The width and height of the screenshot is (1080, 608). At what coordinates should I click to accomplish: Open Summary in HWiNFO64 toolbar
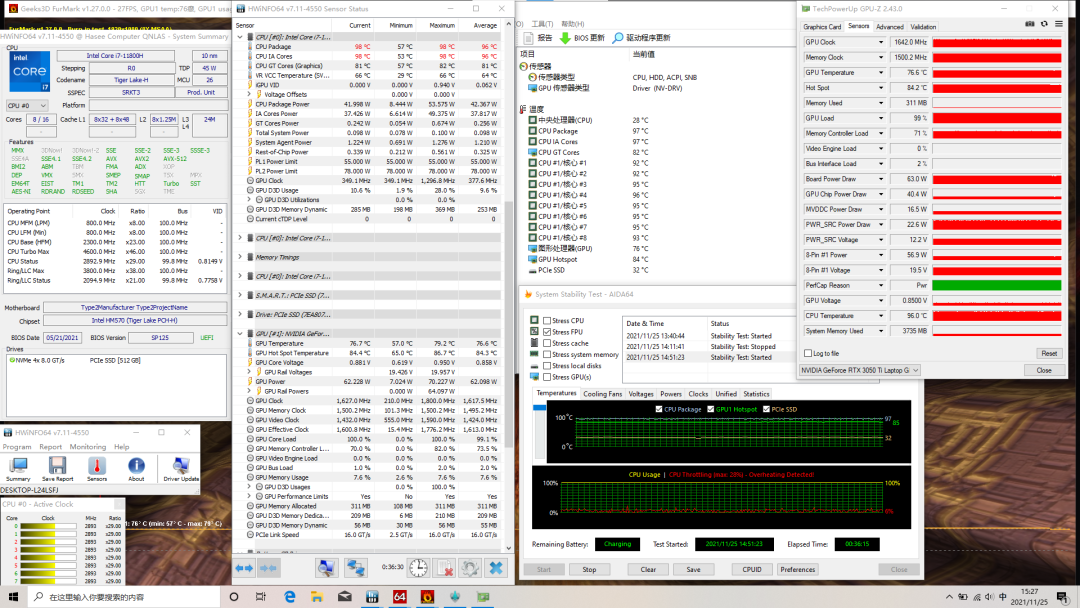pyautogui.click(x=18, y=469)
